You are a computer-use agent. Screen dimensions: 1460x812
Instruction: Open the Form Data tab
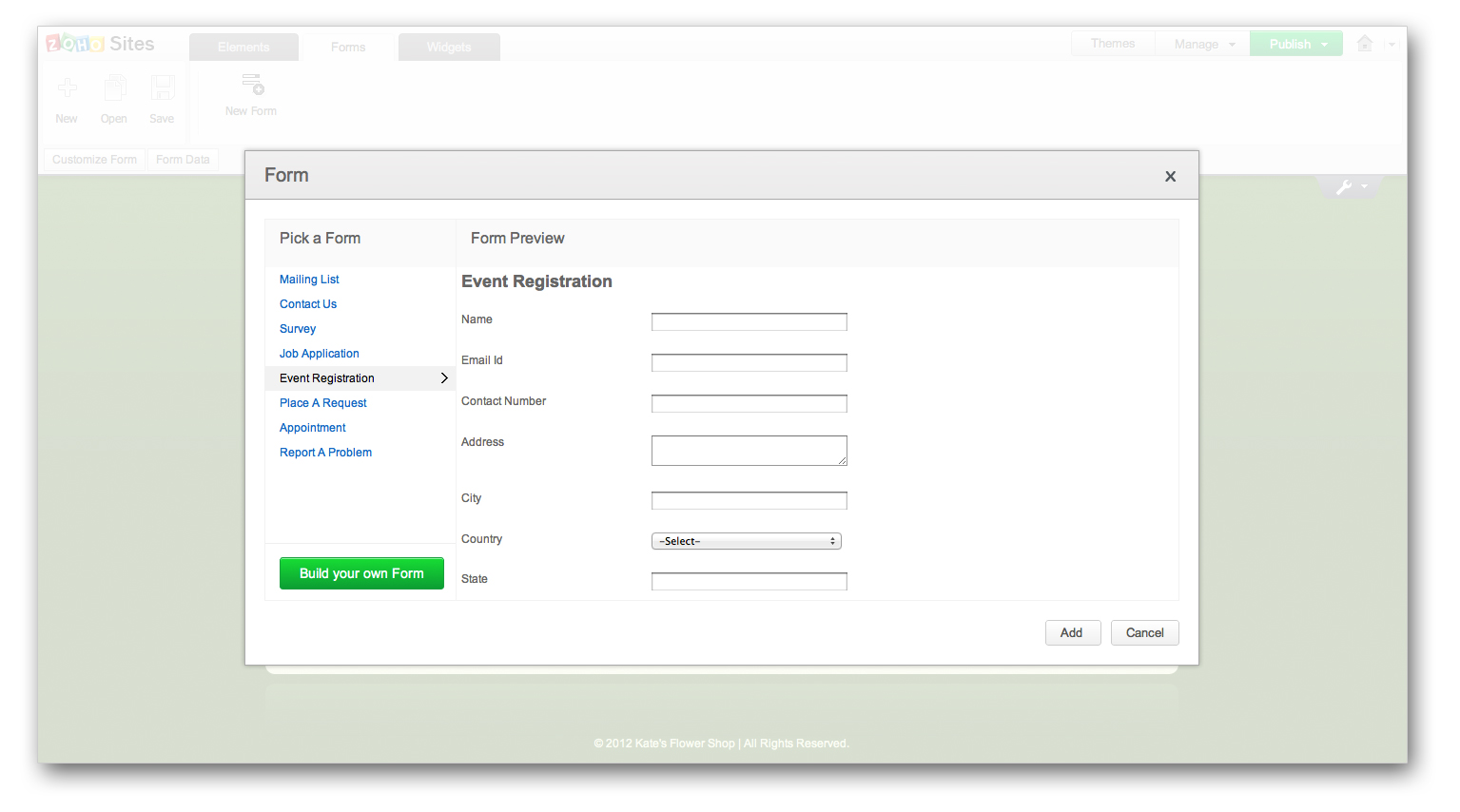click(183, 159)
